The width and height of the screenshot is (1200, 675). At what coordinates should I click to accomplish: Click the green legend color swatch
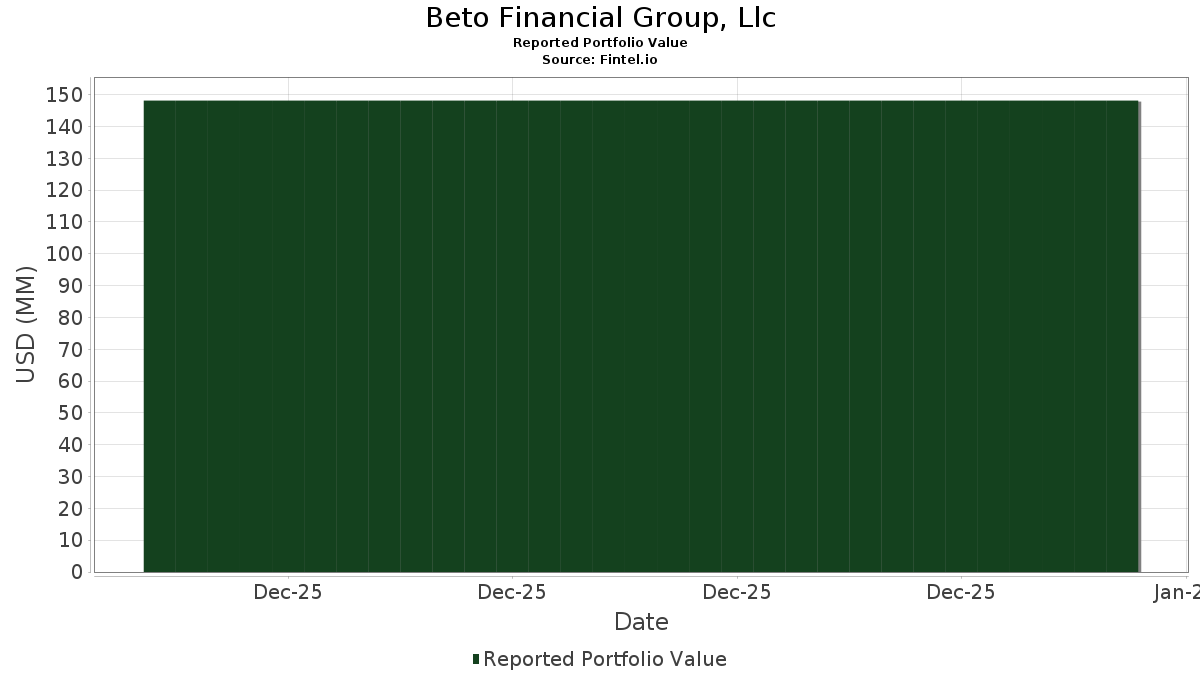coord(476,659)
